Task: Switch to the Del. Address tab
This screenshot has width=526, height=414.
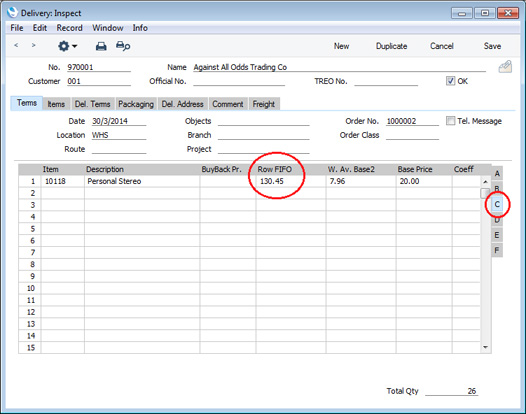Action: pos(182,104)
